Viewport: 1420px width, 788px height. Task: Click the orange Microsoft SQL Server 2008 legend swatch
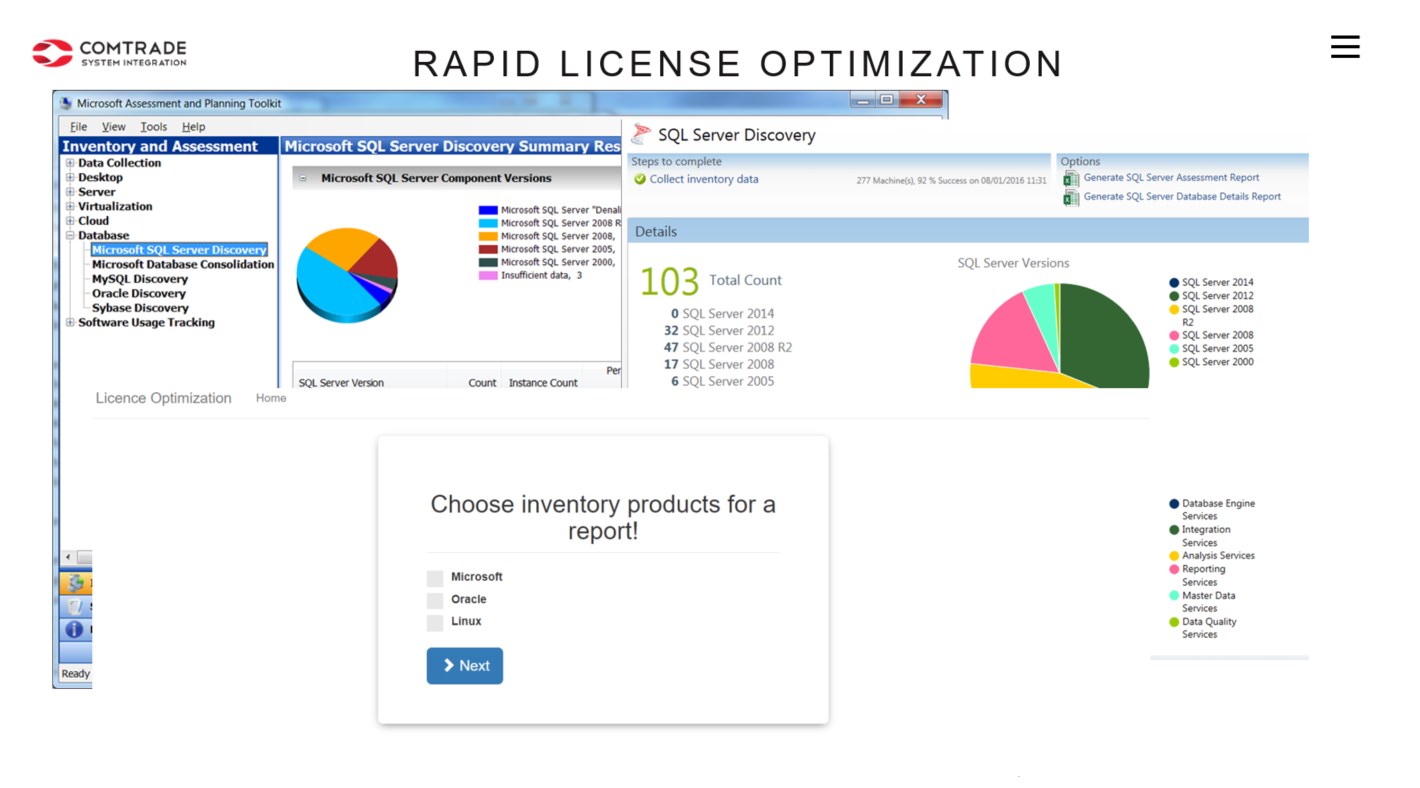click(488, 237)
